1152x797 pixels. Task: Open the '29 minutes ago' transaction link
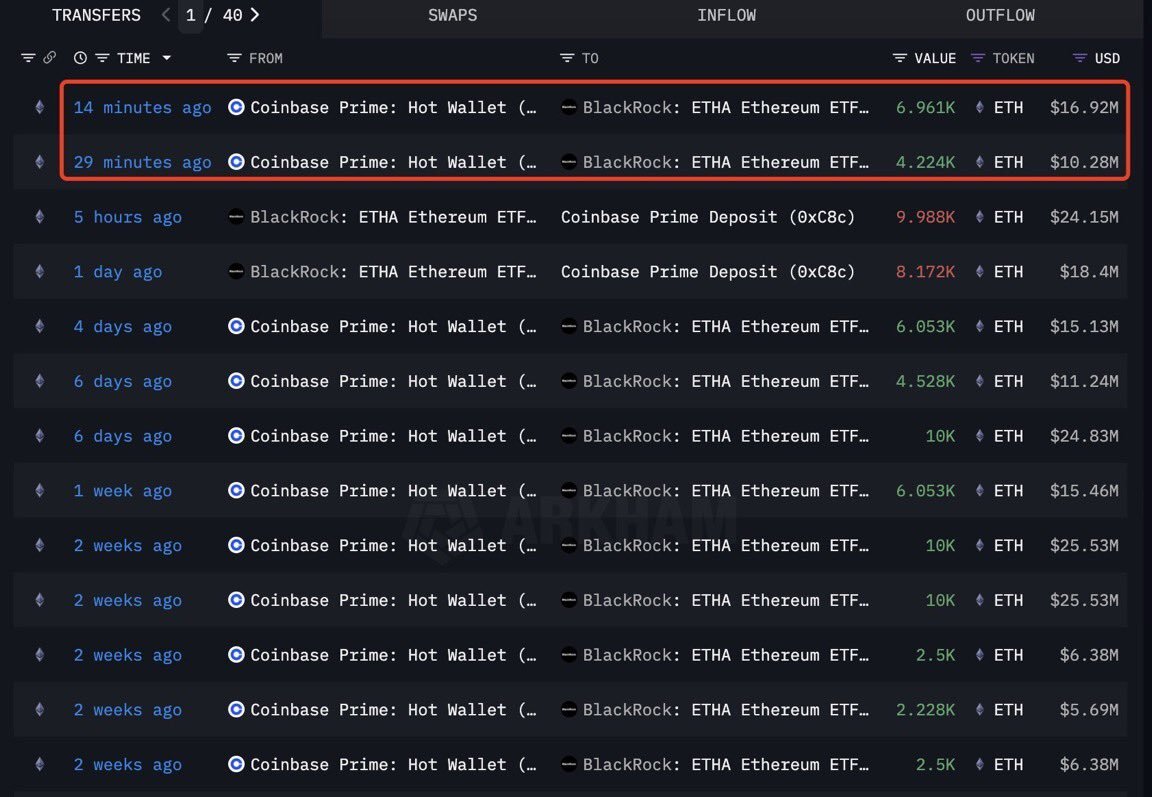[143, 162]
